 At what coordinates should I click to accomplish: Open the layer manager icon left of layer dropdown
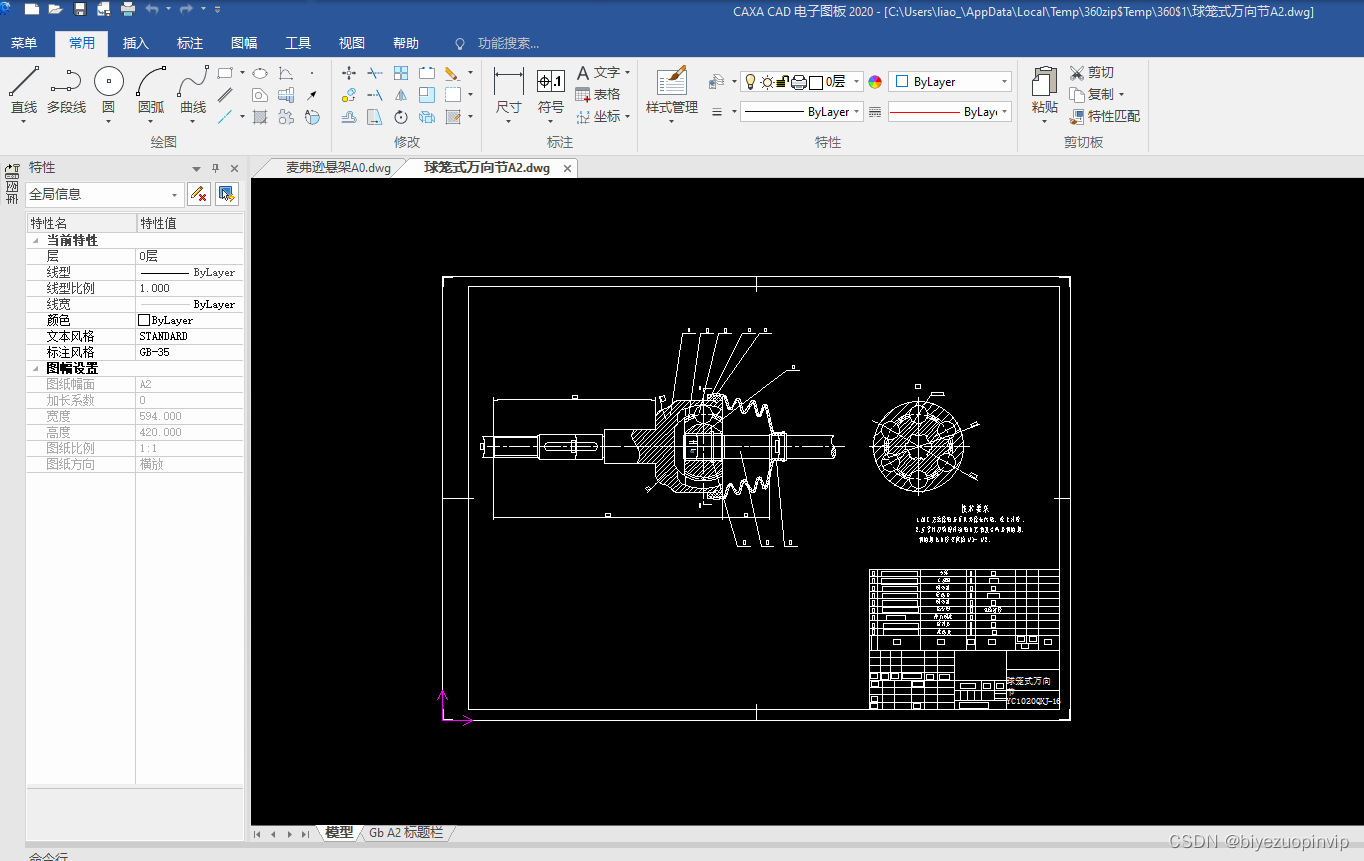717,82
